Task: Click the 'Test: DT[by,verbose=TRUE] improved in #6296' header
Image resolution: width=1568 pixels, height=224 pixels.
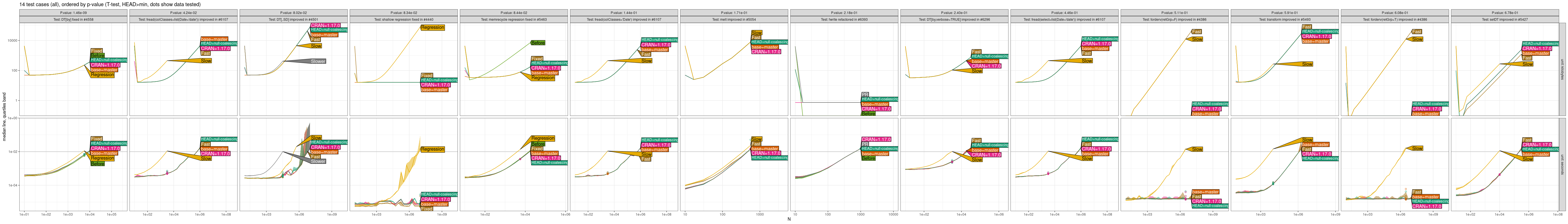Action: (954, 20)
